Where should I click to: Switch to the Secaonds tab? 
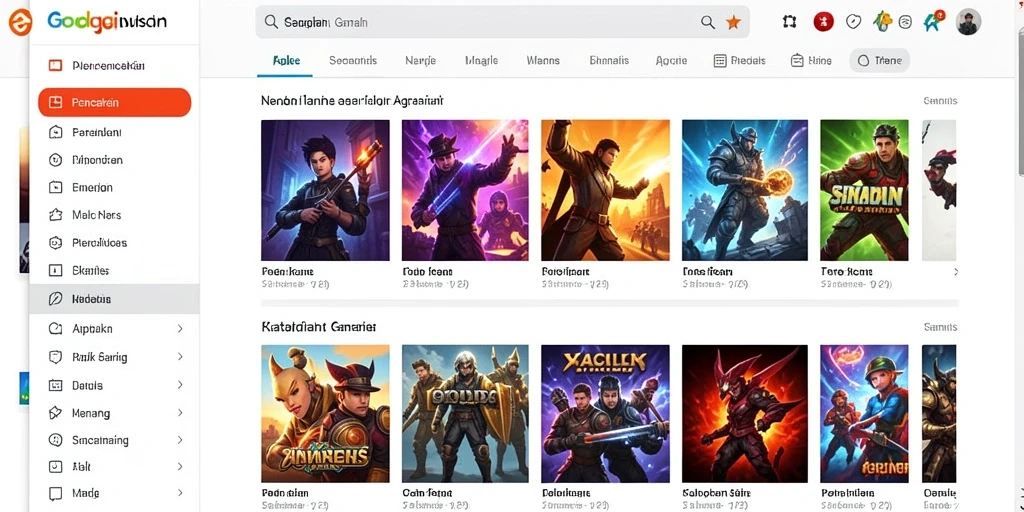pyautogui.click(x=353, y=60)
